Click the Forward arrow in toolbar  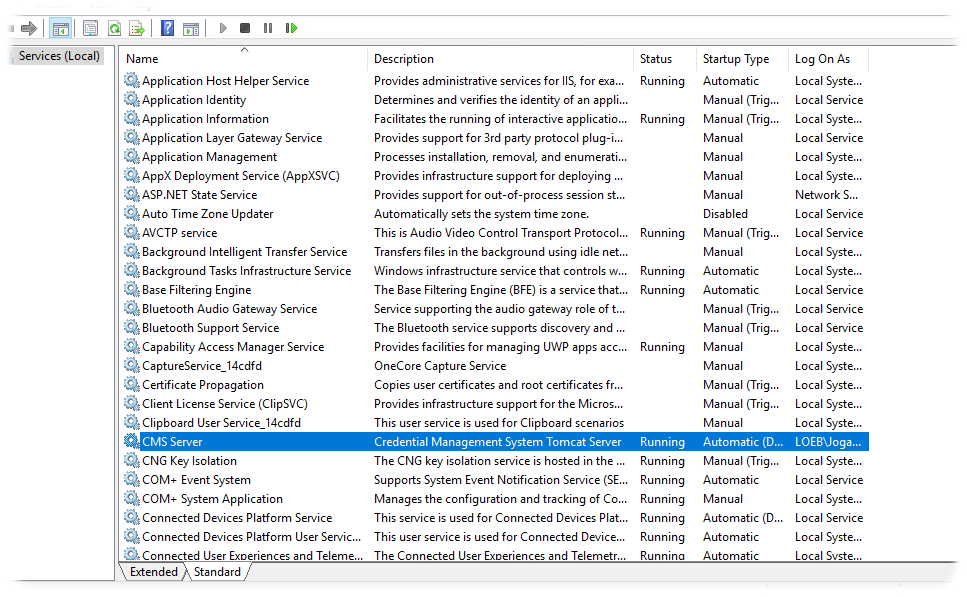28,28
